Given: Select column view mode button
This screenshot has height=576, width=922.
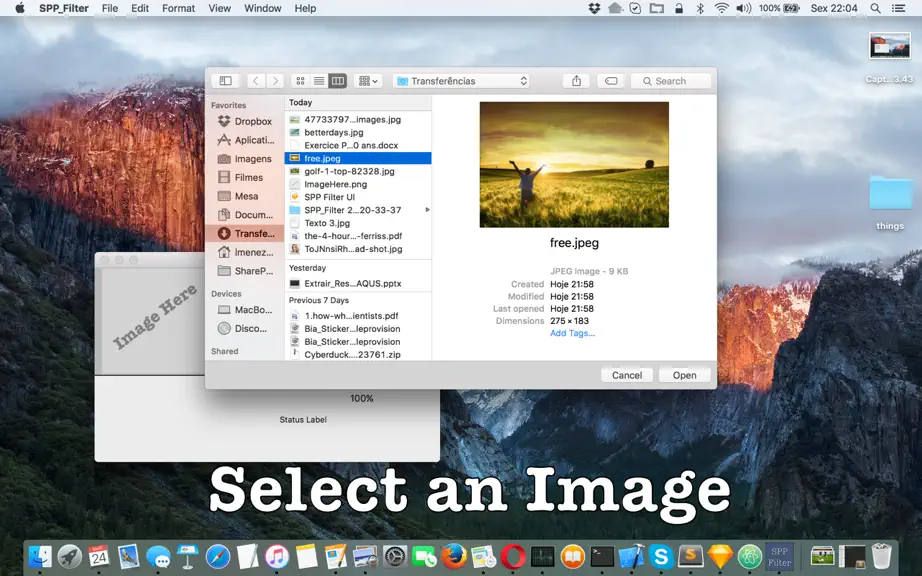Looking at the screenshot, I should (338, 81).
